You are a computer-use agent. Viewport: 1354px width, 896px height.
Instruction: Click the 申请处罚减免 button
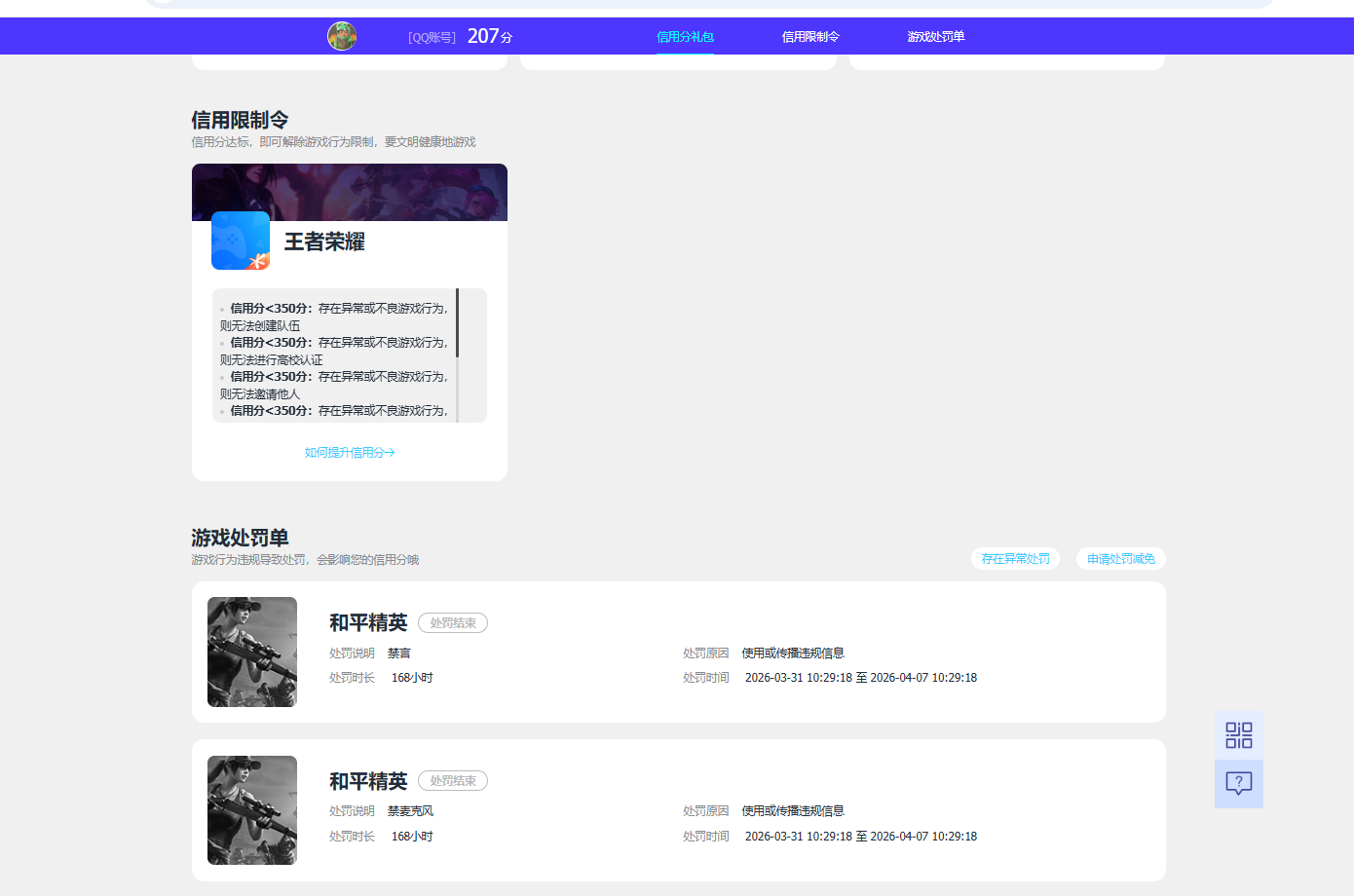[x=1120, y=558]
